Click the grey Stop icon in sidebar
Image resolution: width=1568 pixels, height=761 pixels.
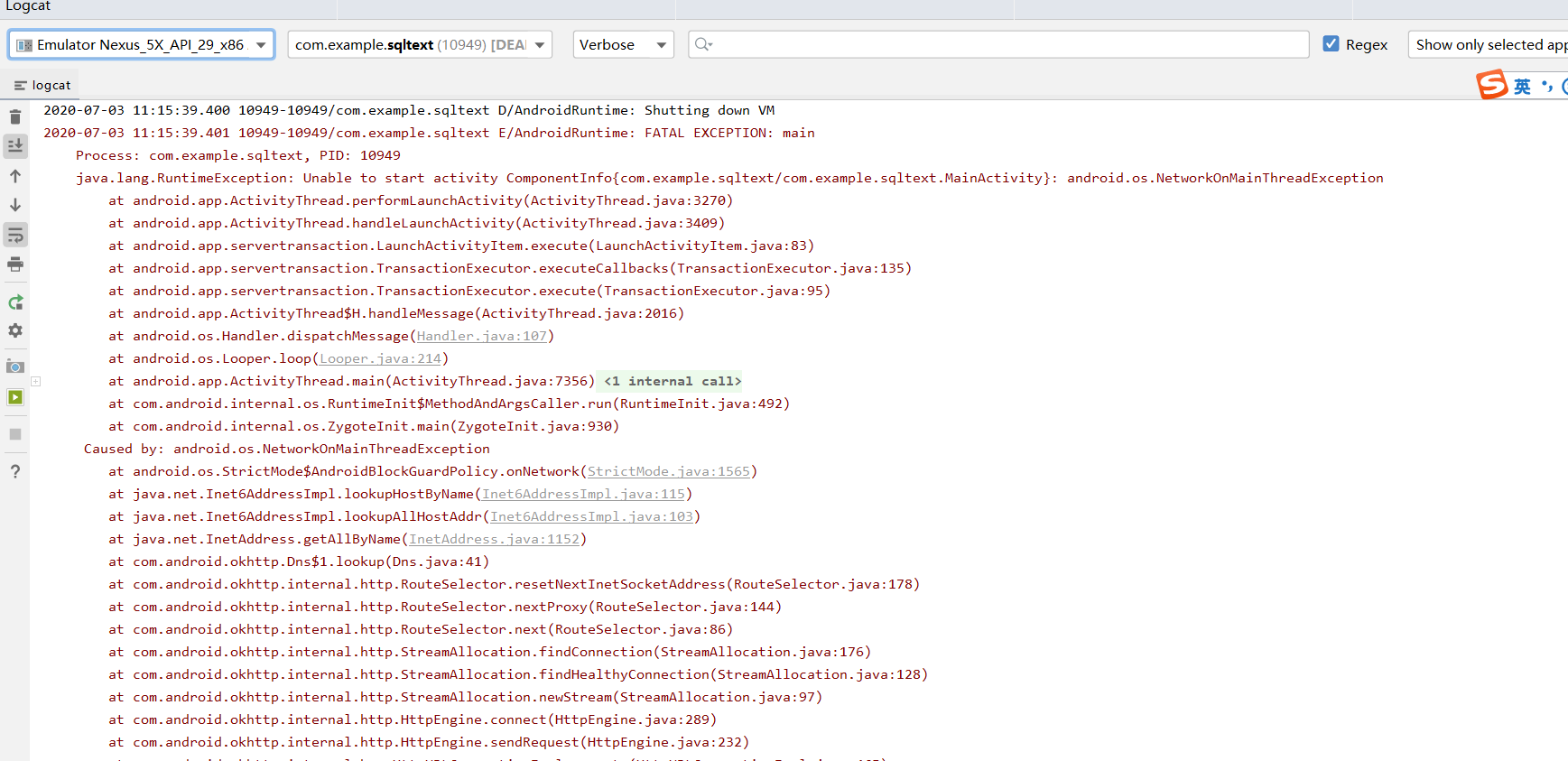15,434
